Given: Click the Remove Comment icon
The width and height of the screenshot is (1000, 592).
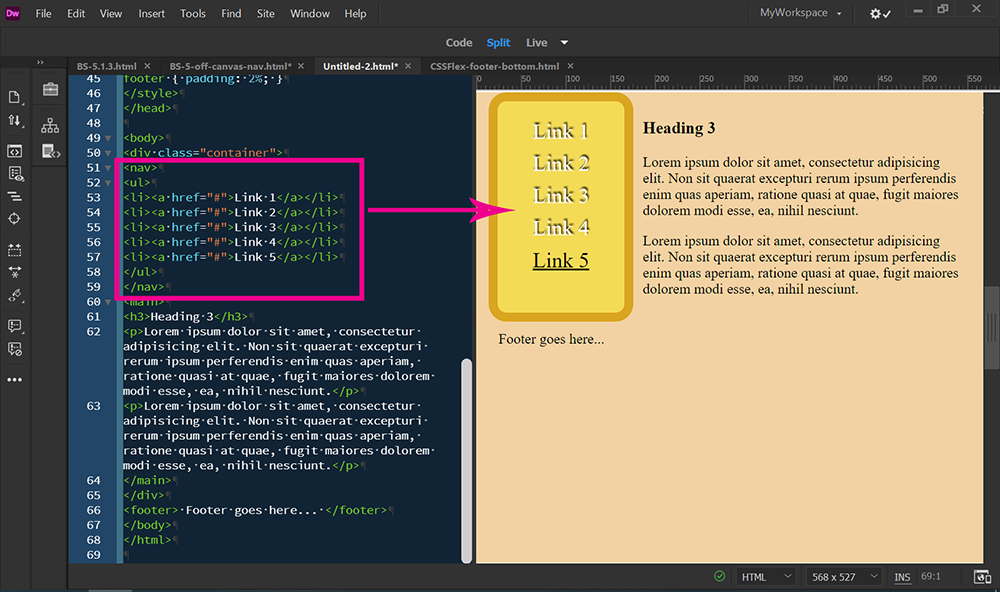Looking at the screenshot, I should tap(13, 350).
